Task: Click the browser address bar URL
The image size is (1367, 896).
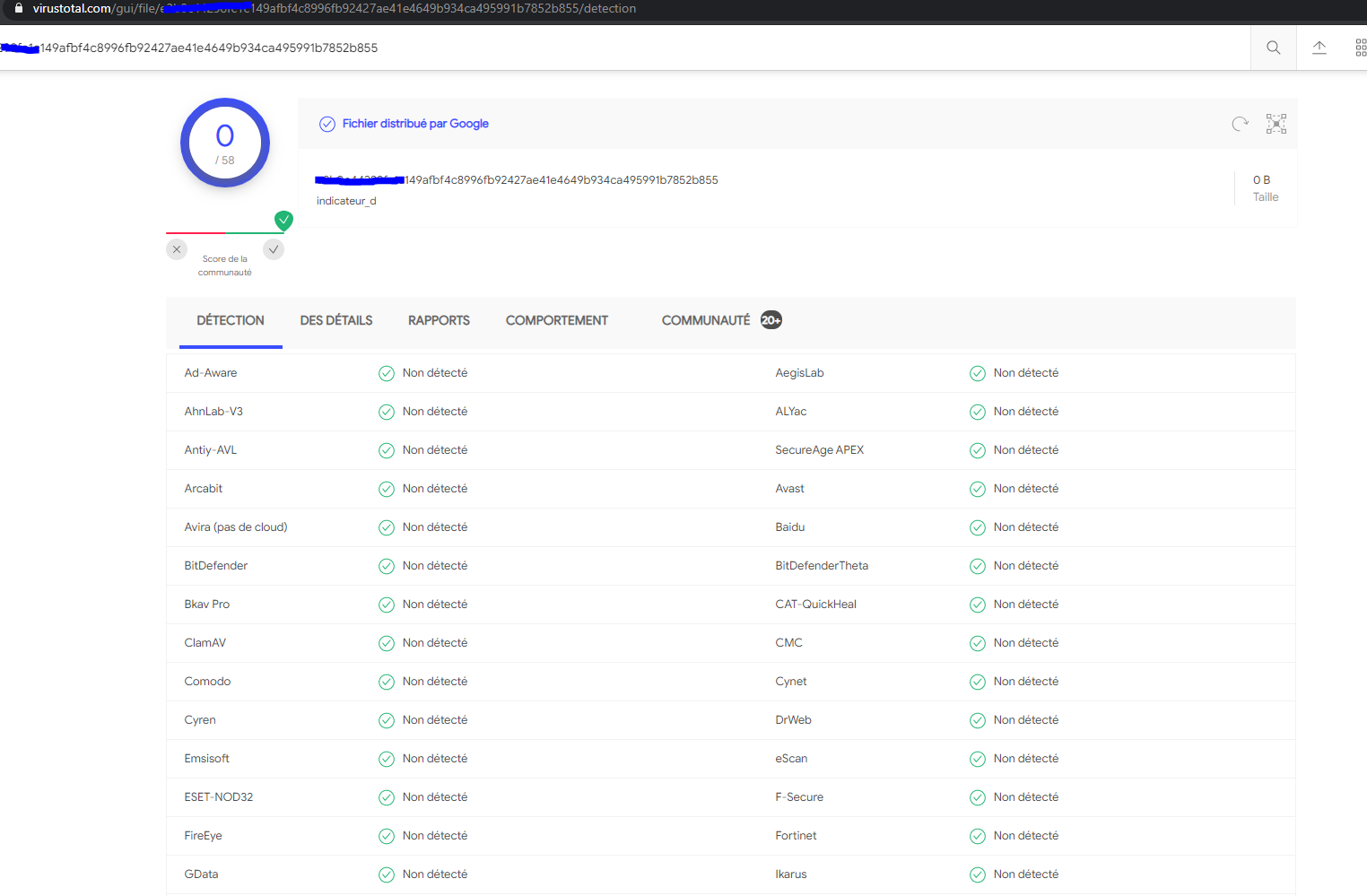Action: click(x=335, y=8)
